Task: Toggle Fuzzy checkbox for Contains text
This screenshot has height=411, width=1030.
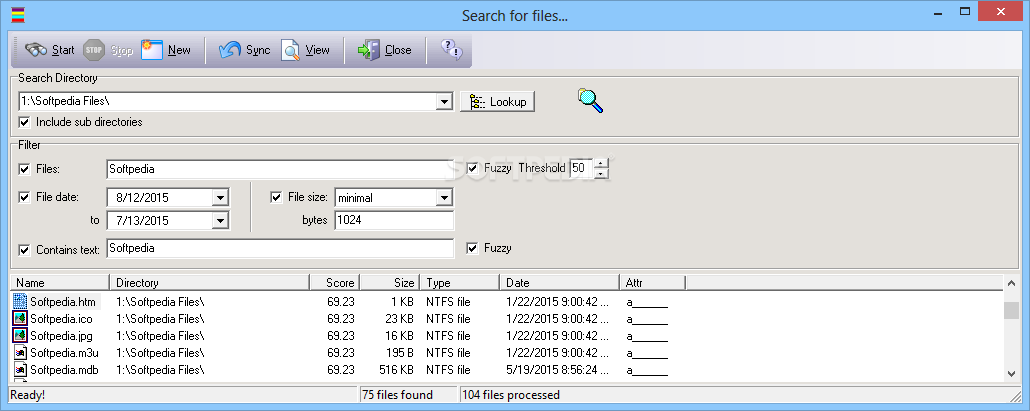Action: coord(472,248)
